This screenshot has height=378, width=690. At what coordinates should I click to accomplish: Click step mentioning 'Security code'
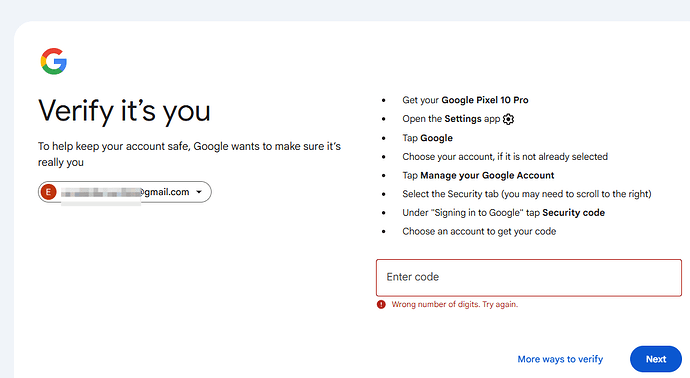[503, 213]
